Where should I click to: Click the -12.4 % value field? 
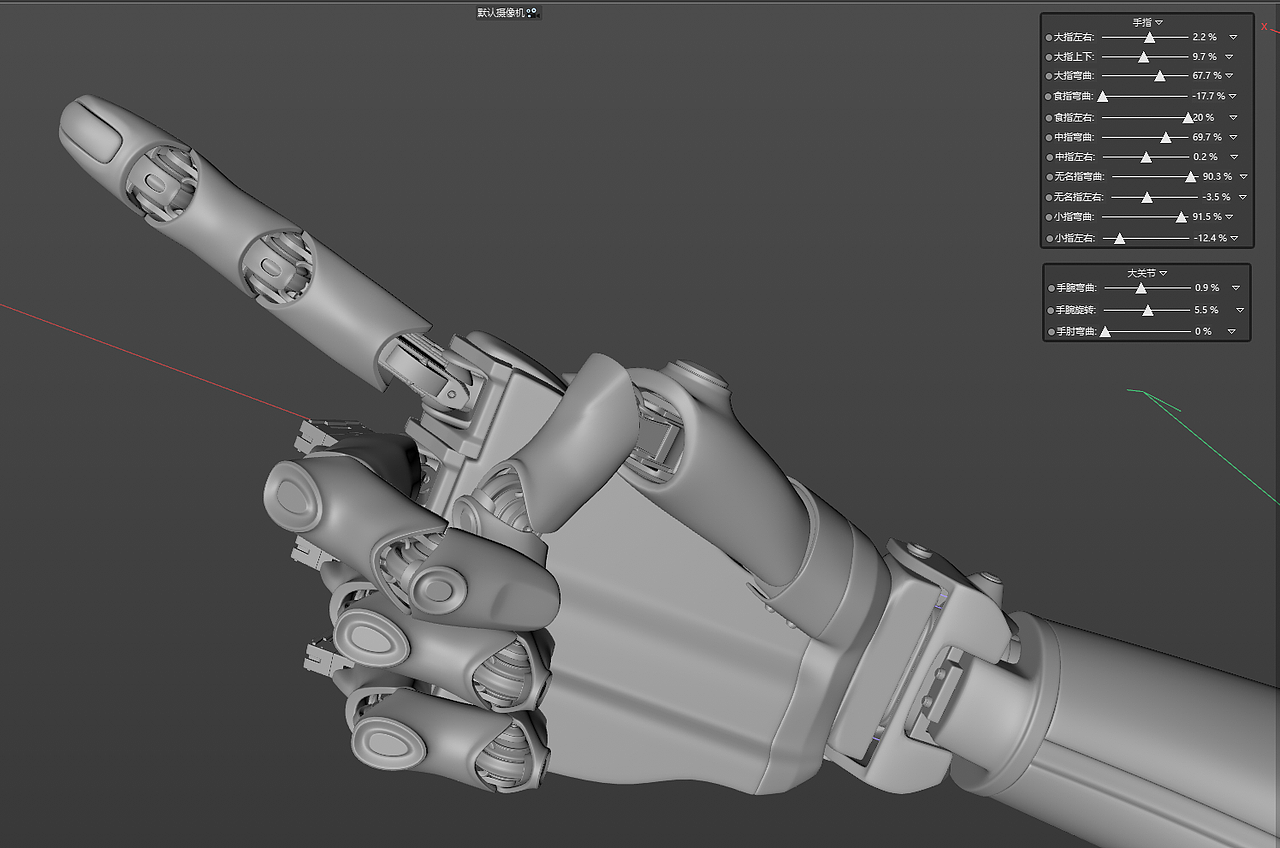1210,239
